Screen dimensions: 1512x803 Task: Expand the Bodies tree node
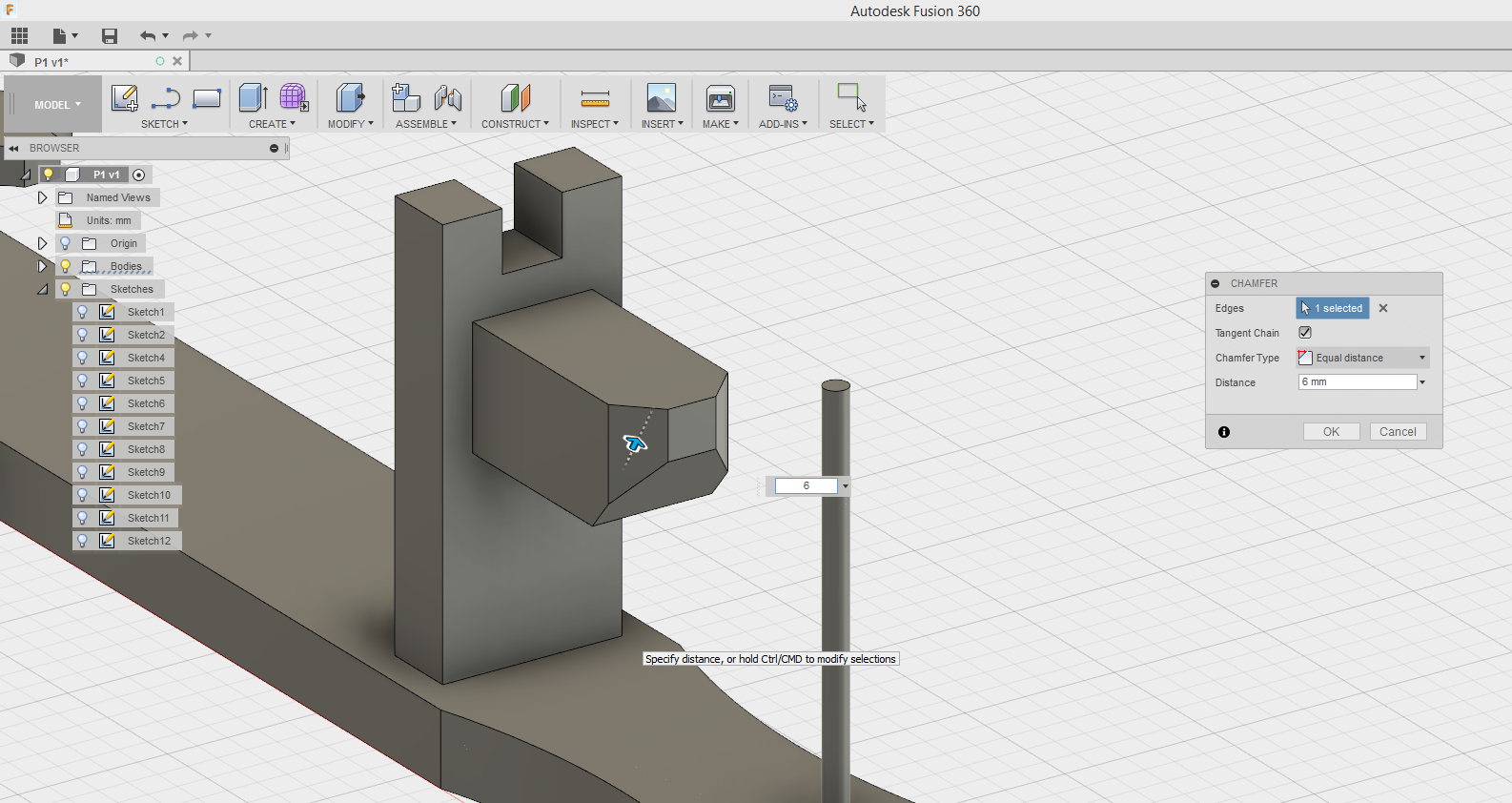click(42, 266)
